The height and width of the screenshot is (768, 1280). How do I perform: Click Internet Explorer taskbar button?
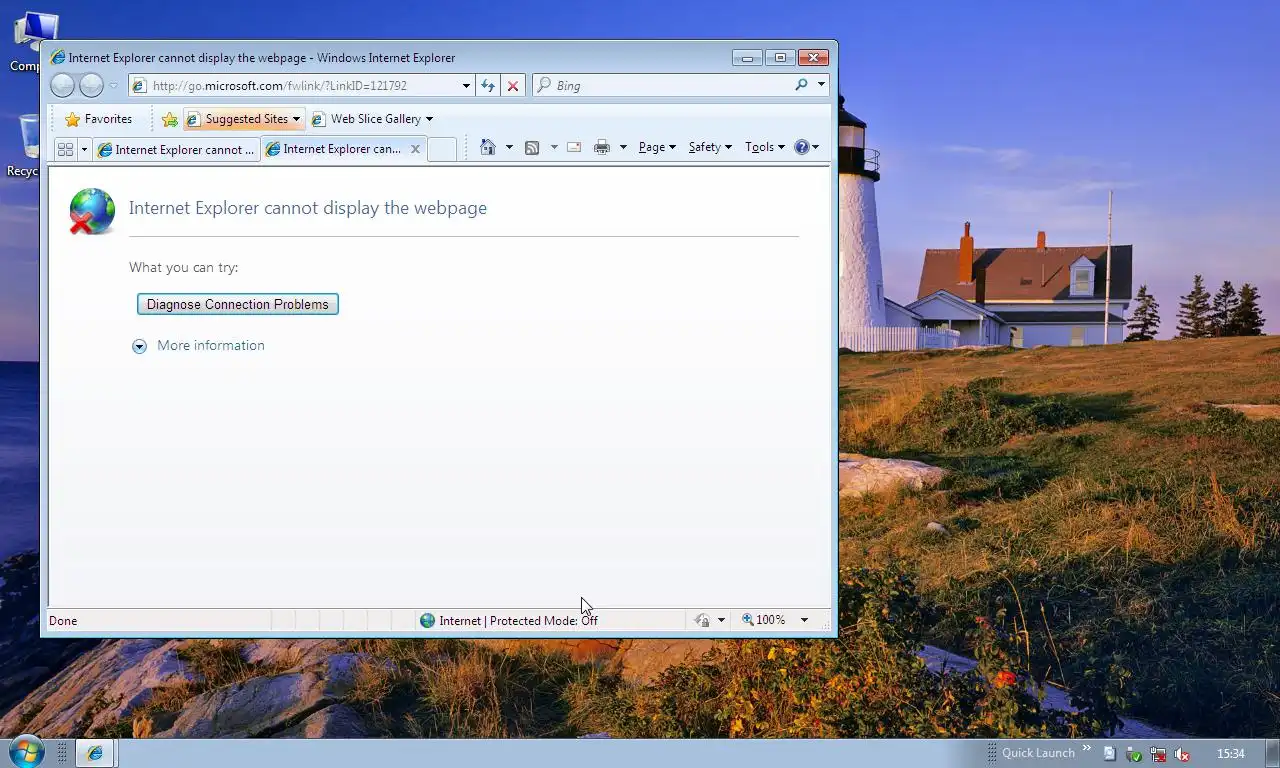[95, 753]
